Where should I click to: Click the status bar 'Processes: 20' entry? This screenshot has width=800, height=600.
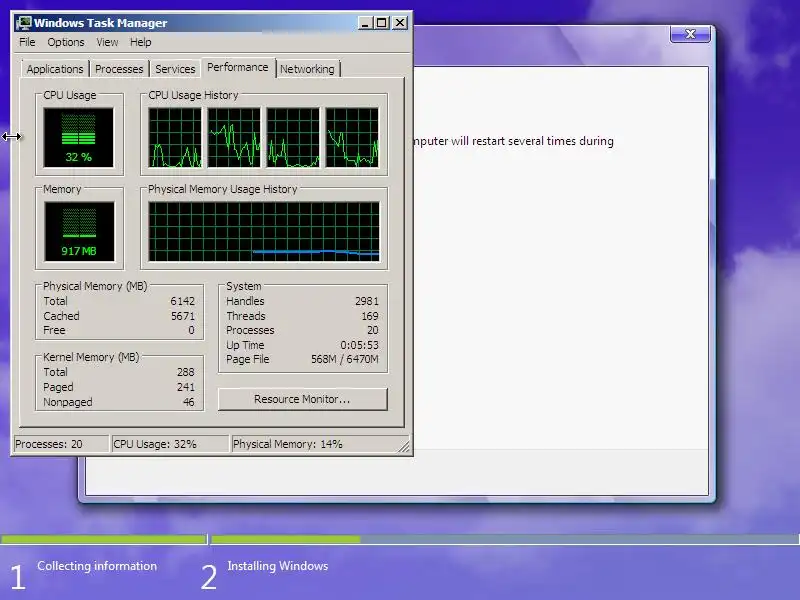click(x=61, y=444)
